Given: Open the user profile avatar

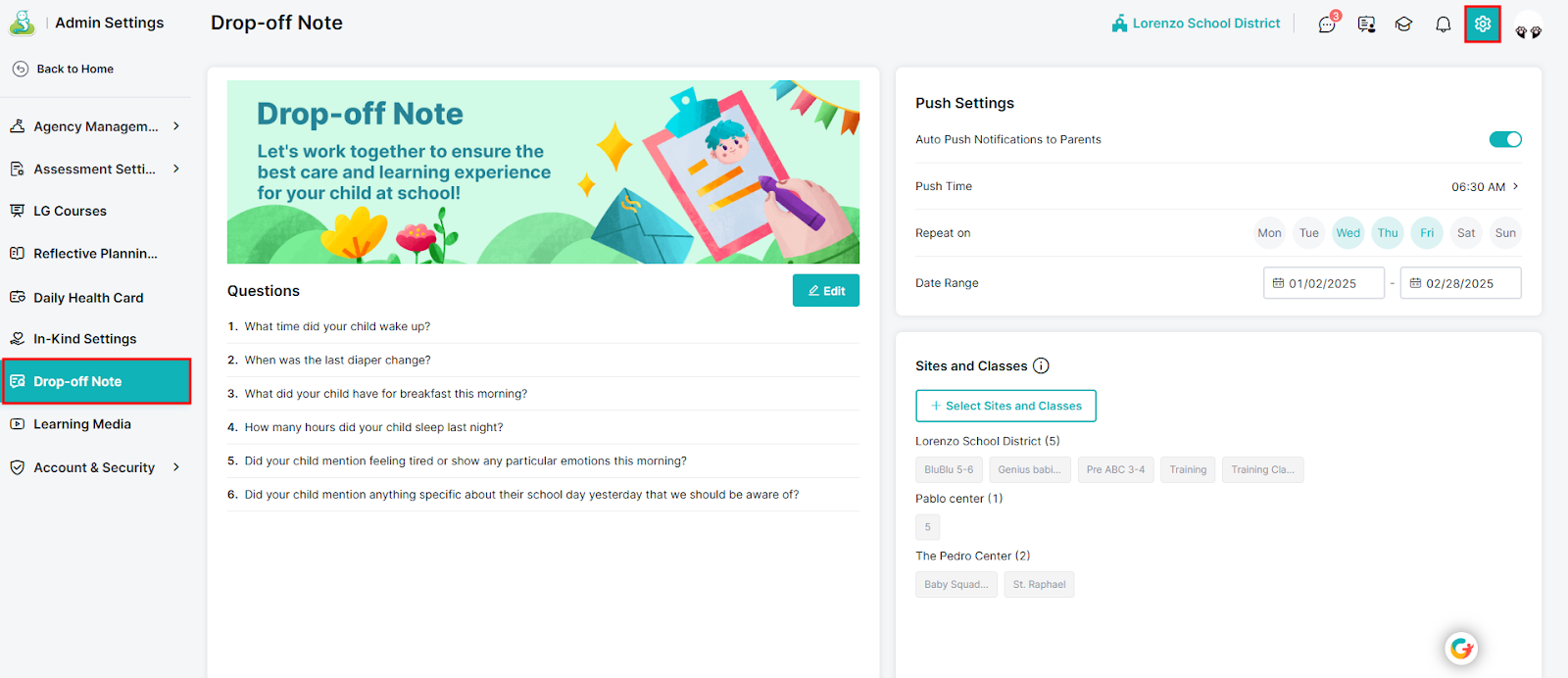Looking at the screenshot, I should pyautogui.click(x=1528, y=26).
